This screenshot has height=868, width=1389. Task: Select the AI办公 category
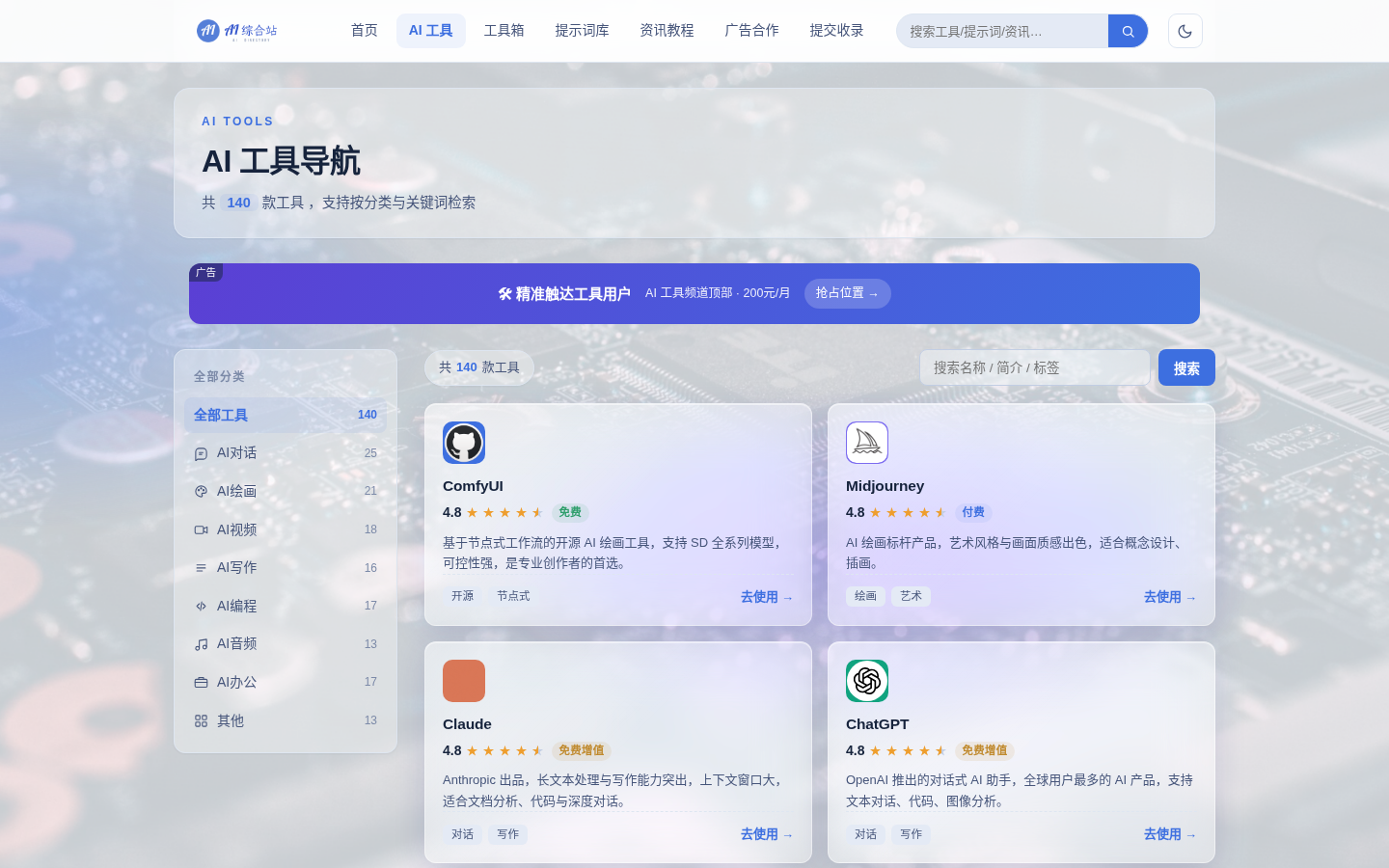click(x=286, y=682)
